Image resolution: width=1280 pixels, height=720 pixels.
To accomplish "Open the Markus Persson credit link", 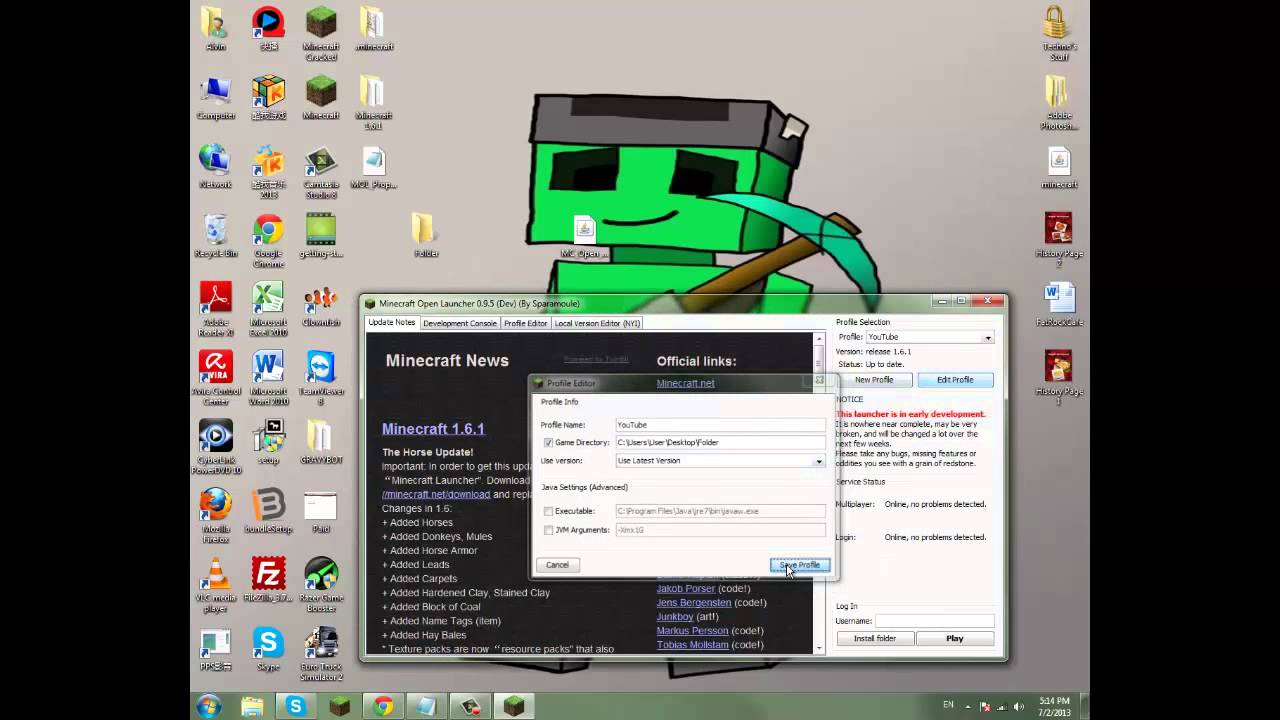I will (x=692, y=630).
